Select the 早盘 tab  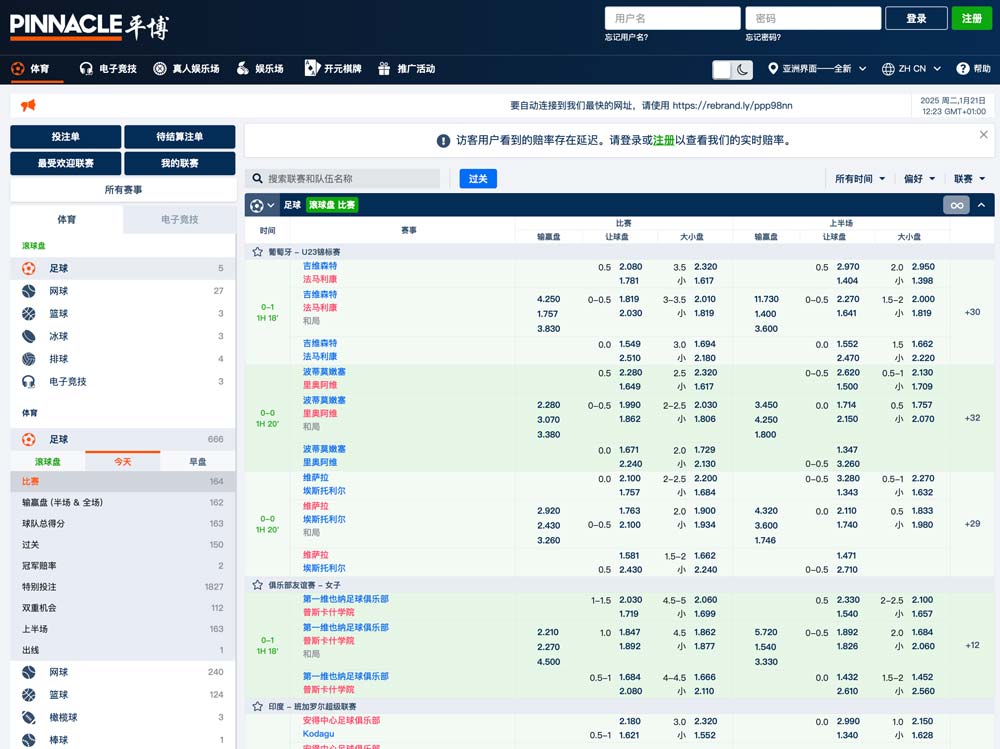pos(198,462)
